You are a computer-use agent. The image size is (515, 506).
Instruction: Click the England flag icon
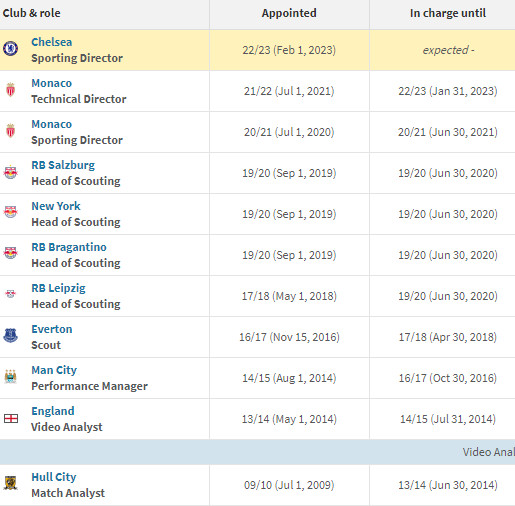(x=11, y=418)
